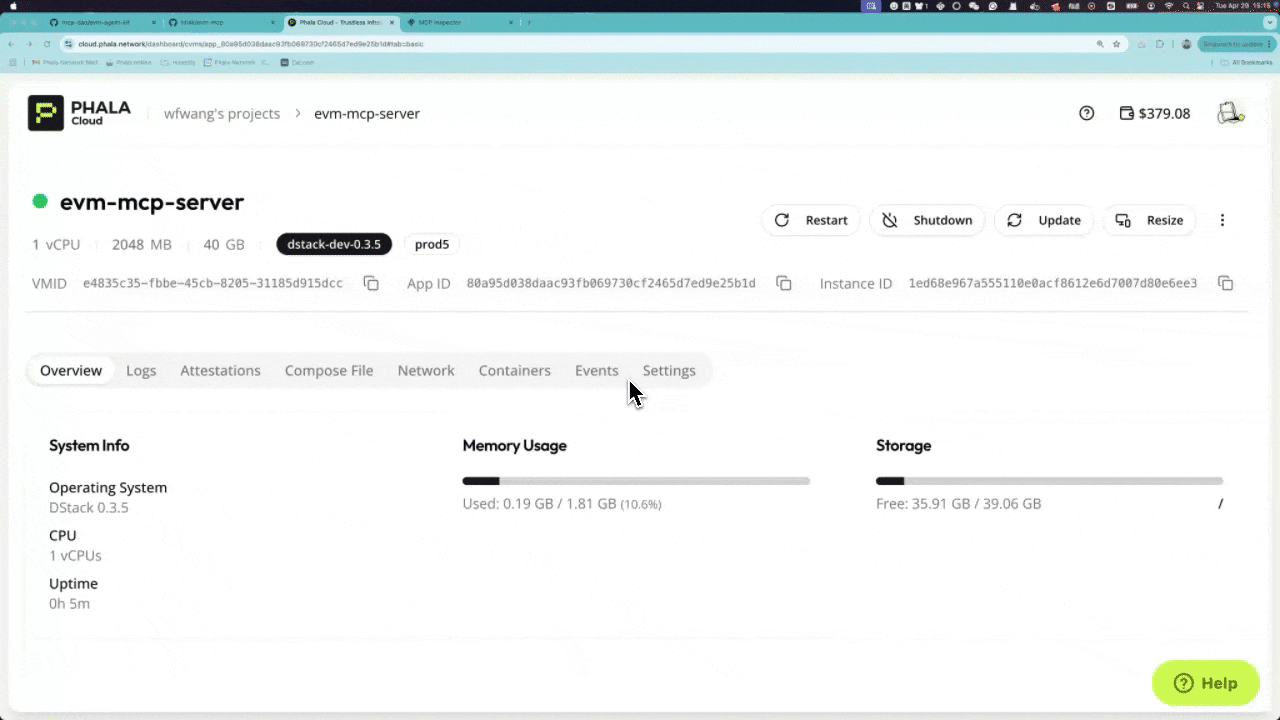This screenshot has height=720, width=1280.
Task: Restart the evm-mcp-server instance
Action: pos(811,220)
